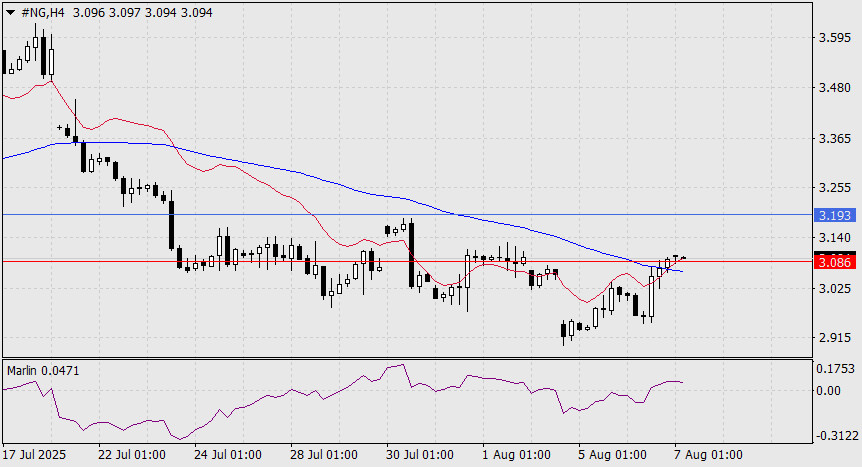Click the 3.255 price scale value
Viewport: 862px width, 467px height.
click(835, 188)
